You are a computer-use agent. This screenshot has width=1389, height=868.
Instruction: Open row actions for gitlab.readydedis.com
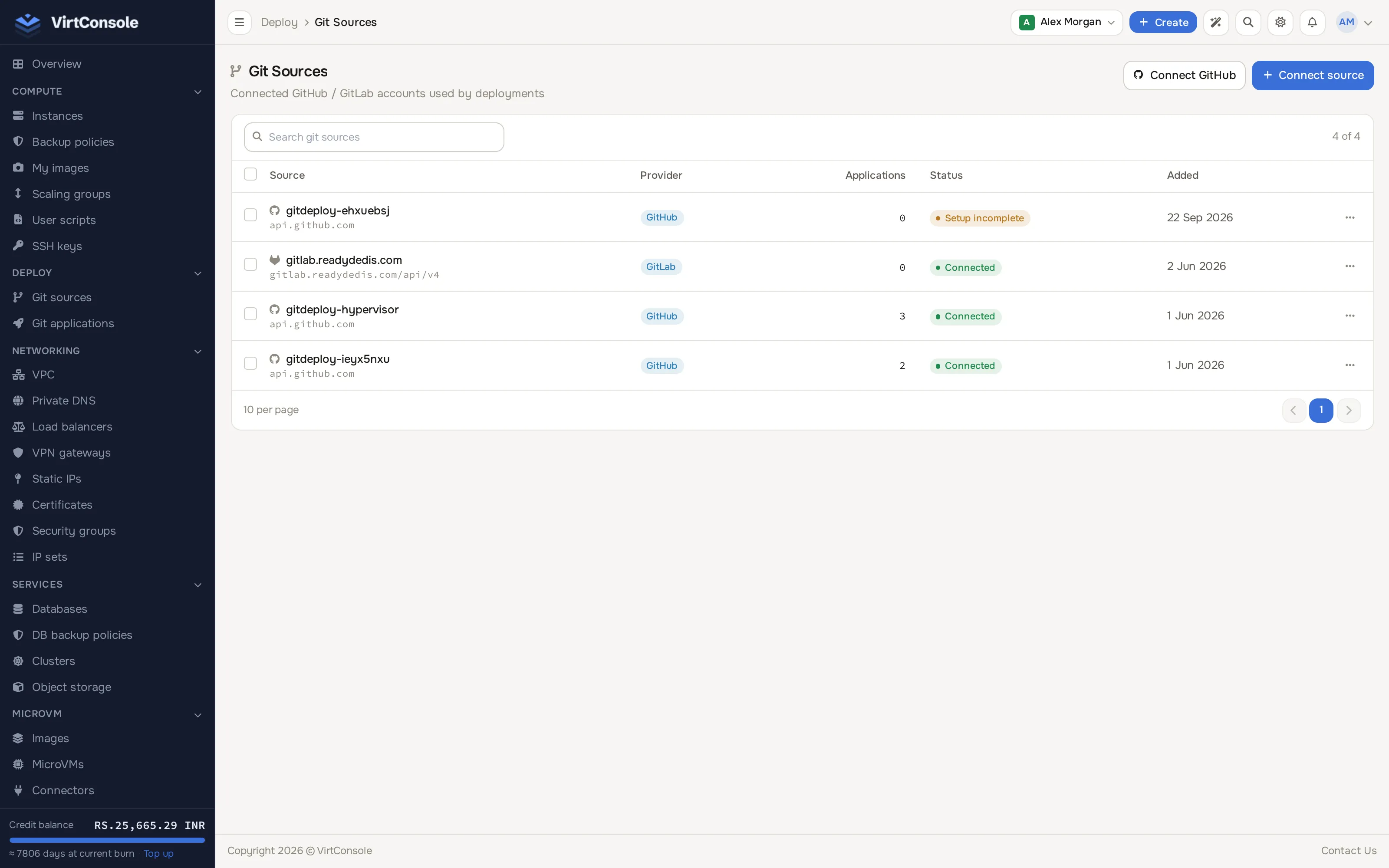click(1350, 266)
